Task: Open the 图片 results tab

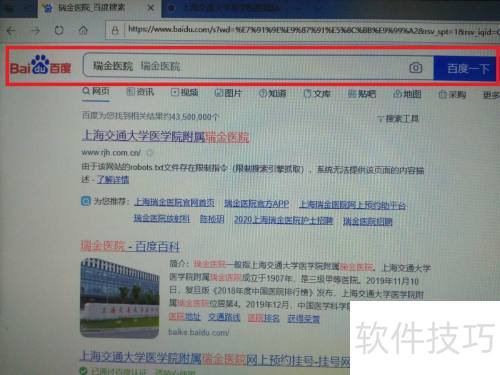Action: [x=228, y=93]
